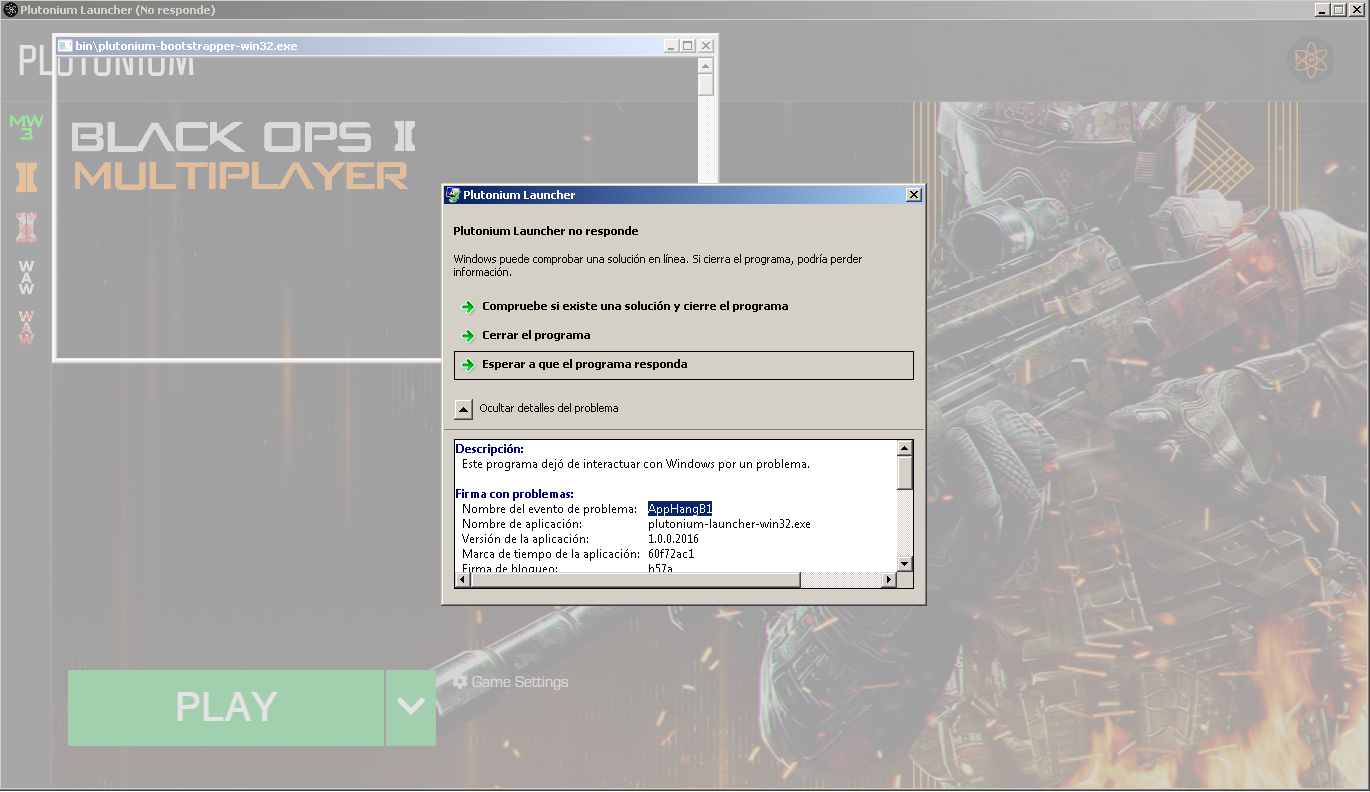Image resolution: width=1370 pixels, height=792 pixels.
Task: Click details horizontal scrollbar right arrow
Action: pyautogui.click(x=888, y=580)
